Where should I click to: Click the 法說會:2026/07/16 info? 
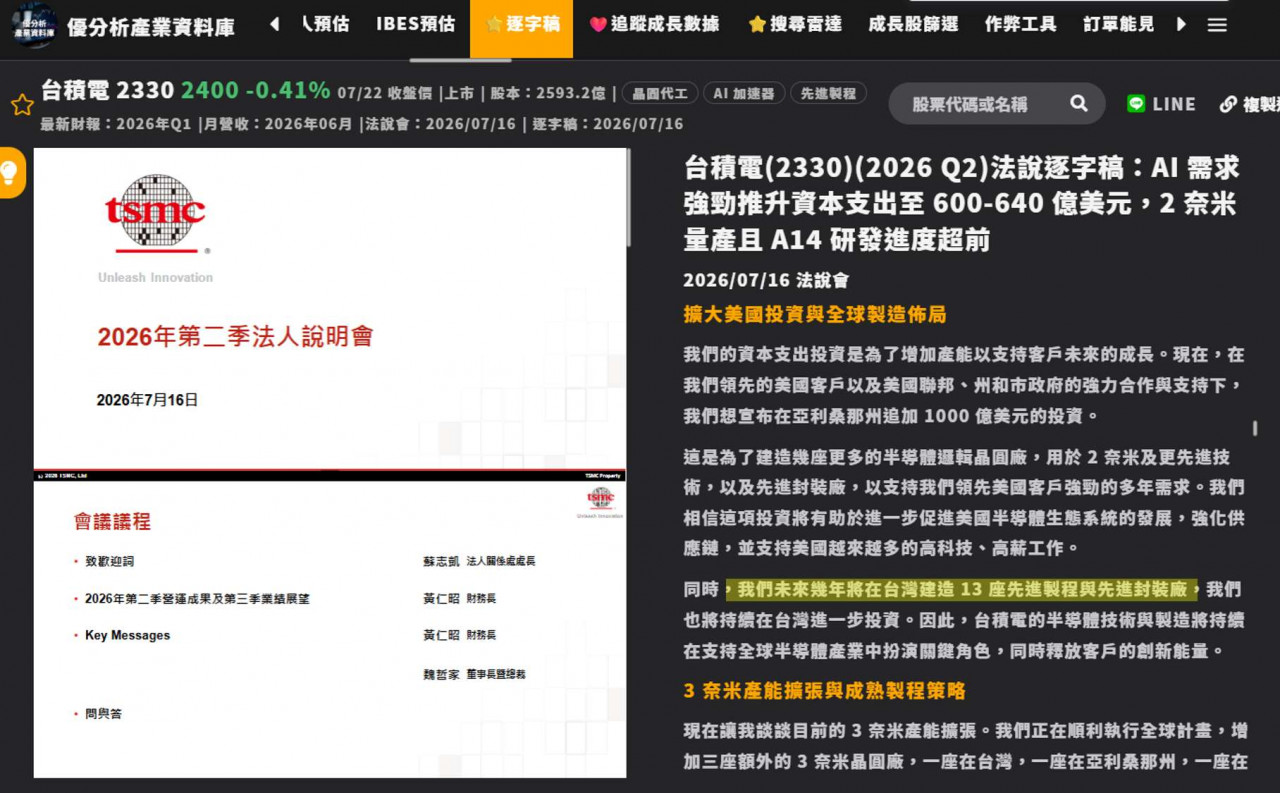coord(441,124)
